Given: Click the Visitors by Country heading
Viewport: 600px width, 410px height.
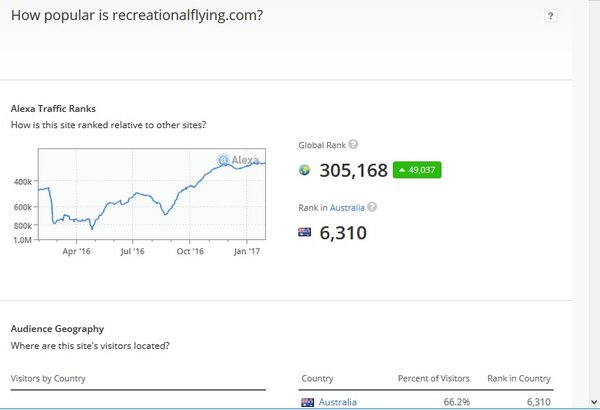Looking at the screenshot, I should (x=48, y=379).
